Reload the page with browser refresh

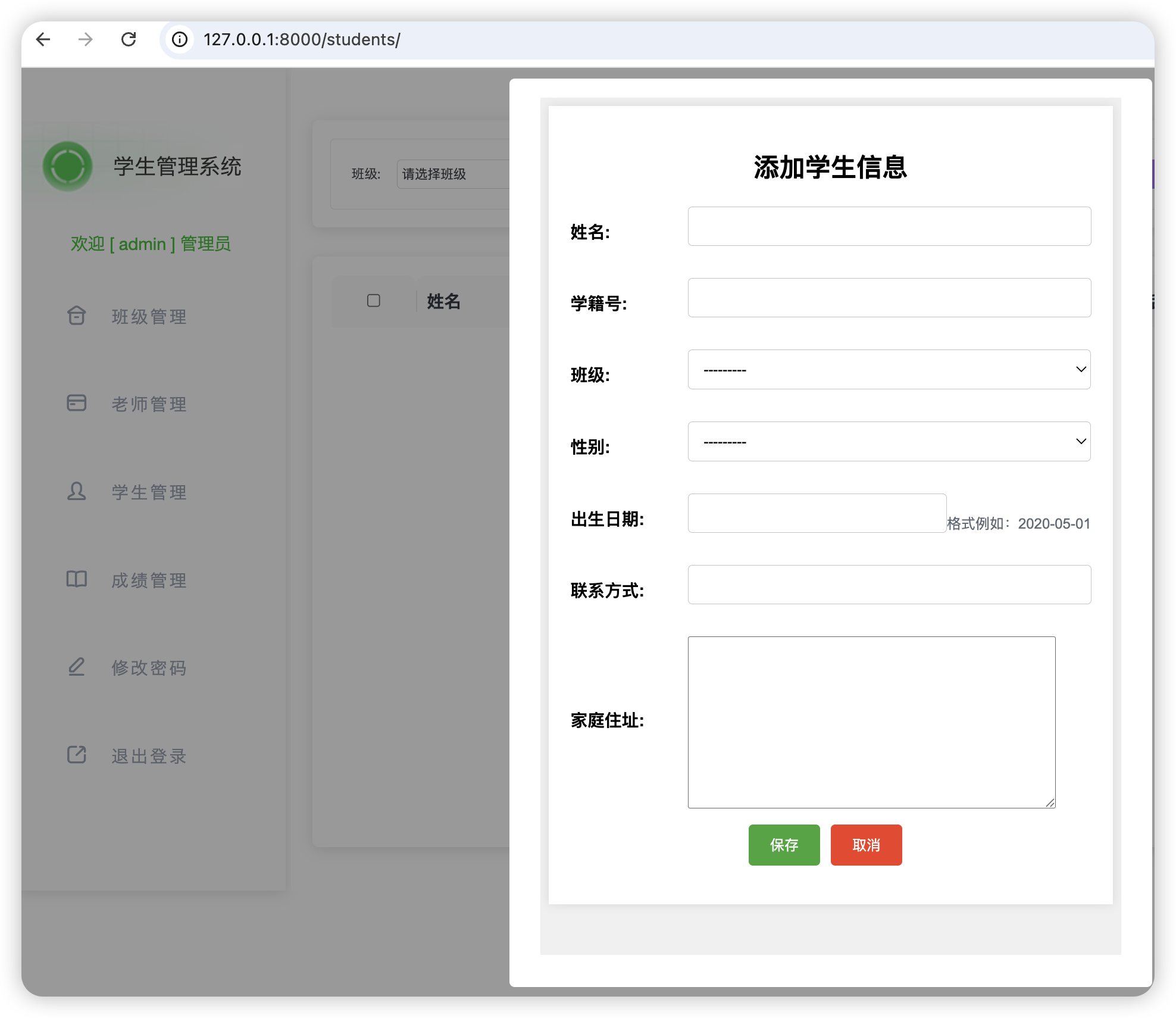pos(129,39)
